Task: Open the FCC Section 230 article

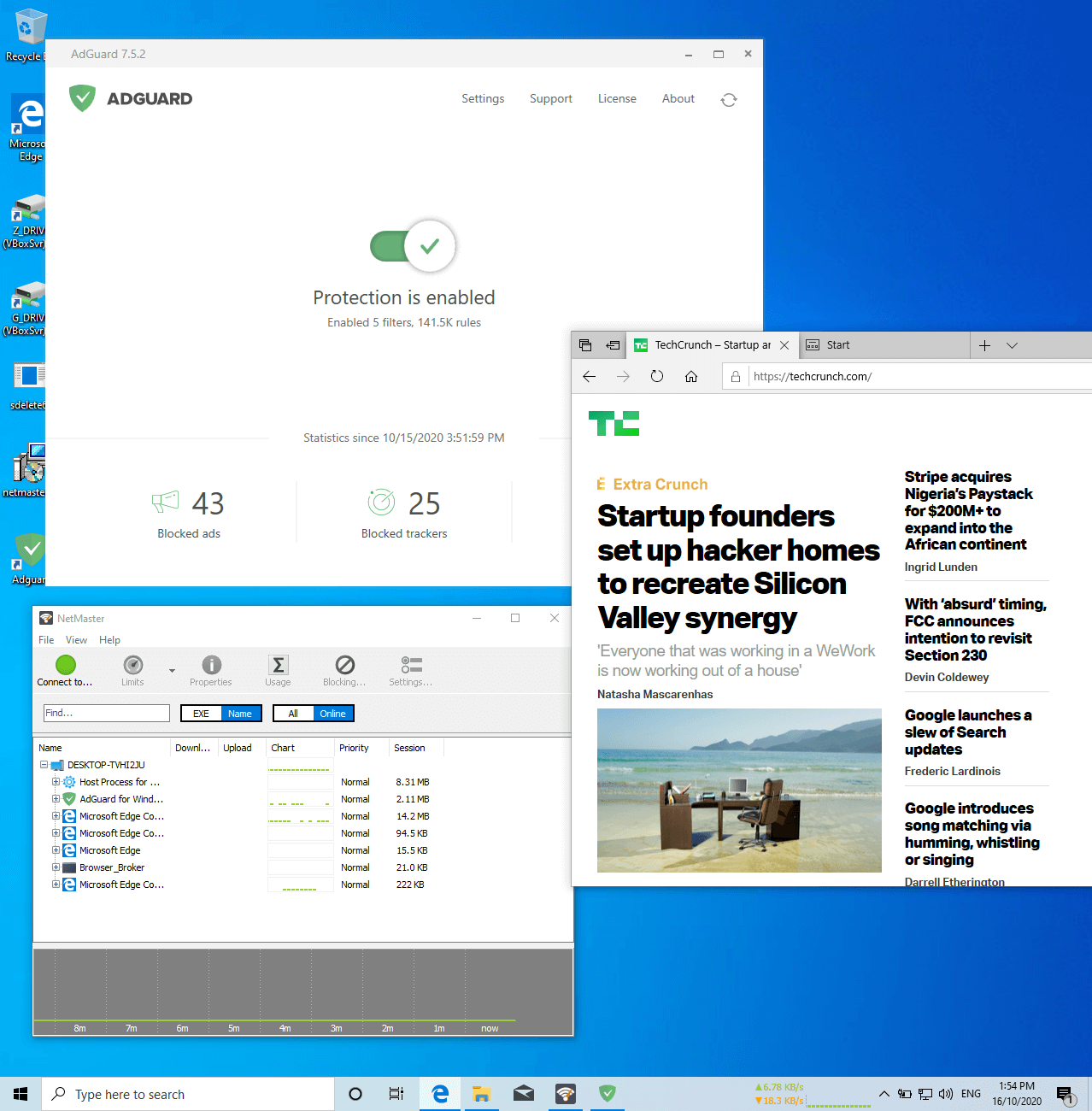Action: coord(976,630)
